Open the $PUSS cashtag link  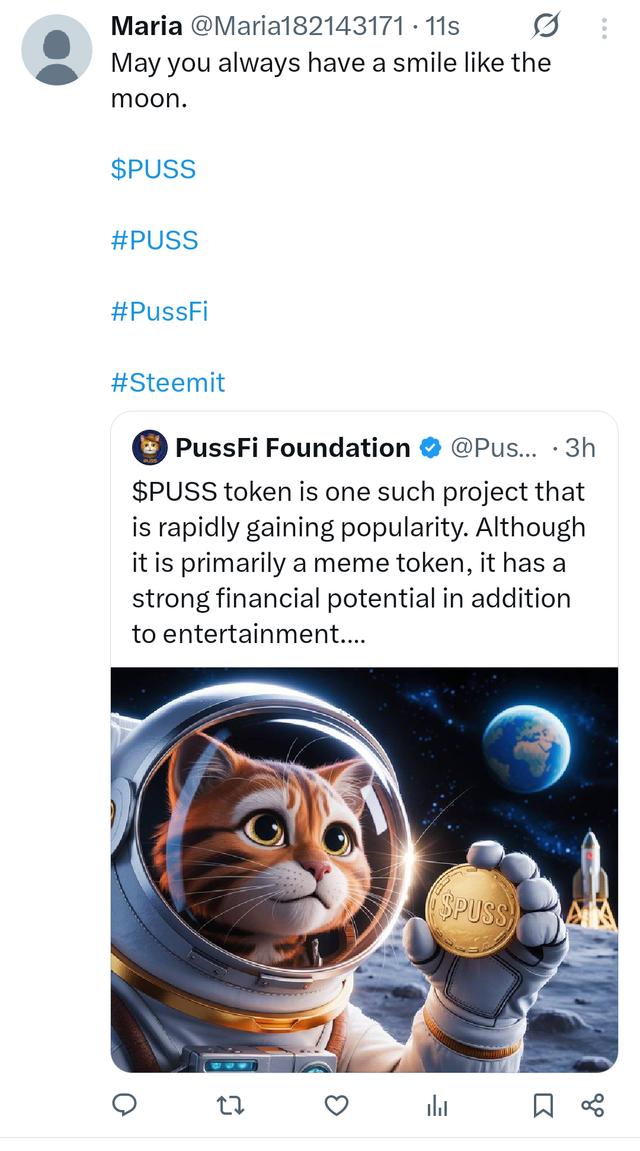(x=153, y=169)
